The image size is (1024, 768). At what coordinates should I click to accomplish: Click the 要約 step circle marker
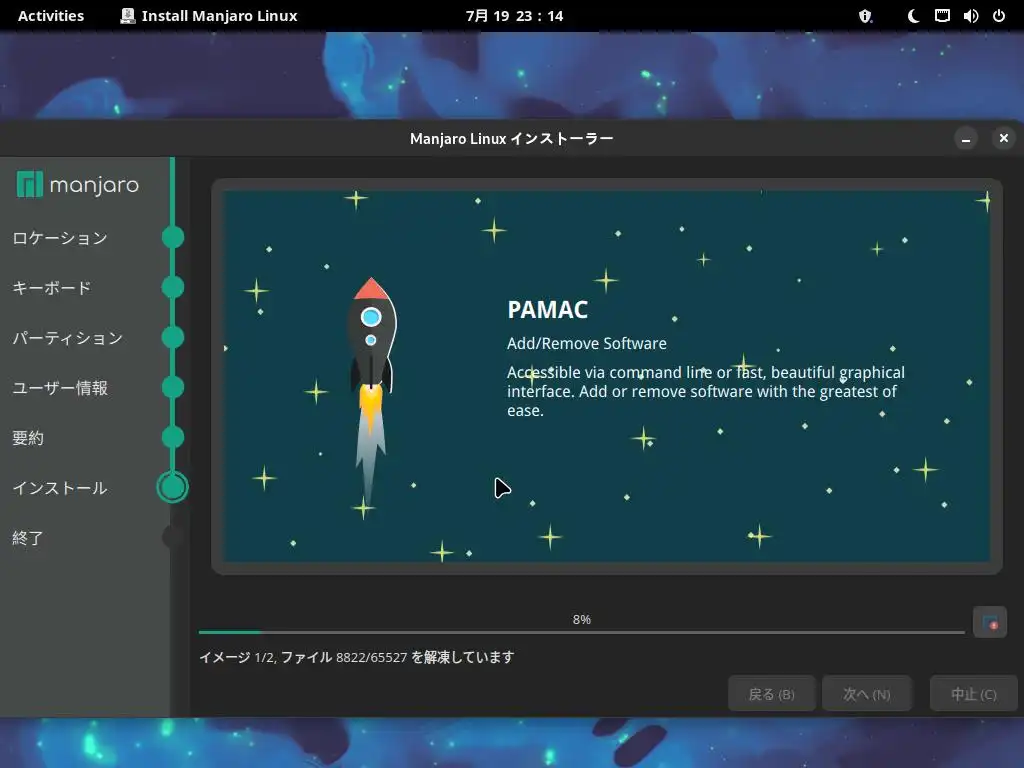coord(173,437)
